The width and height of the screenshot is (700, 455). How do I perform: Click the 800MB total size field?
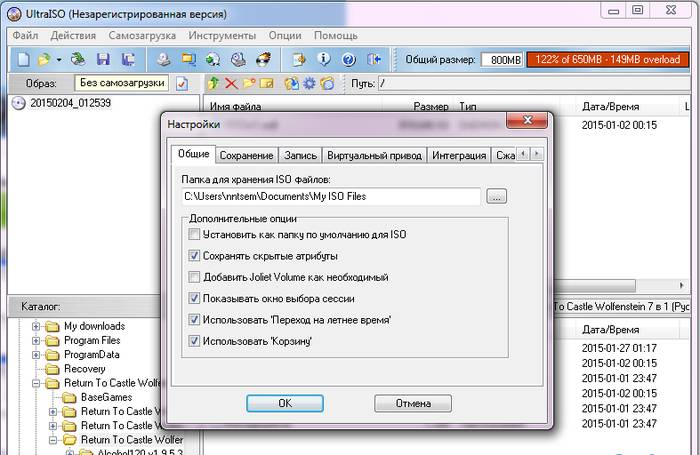502,60
